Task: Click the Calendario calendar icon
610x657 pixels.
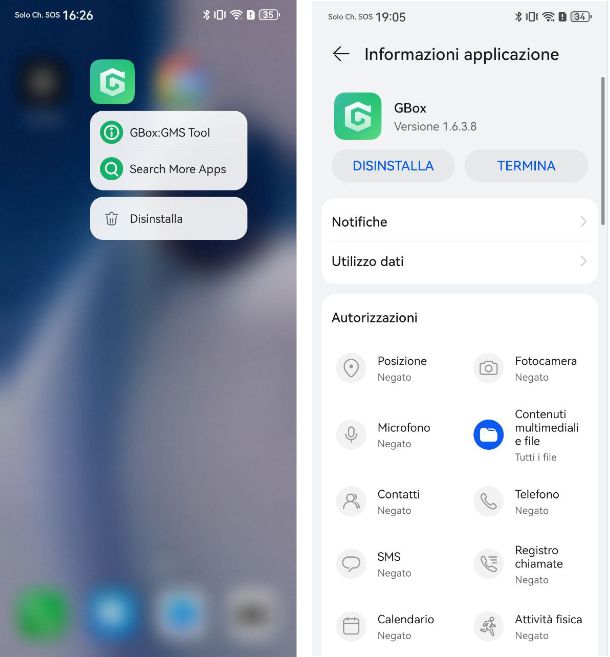Action: (351, 626)
